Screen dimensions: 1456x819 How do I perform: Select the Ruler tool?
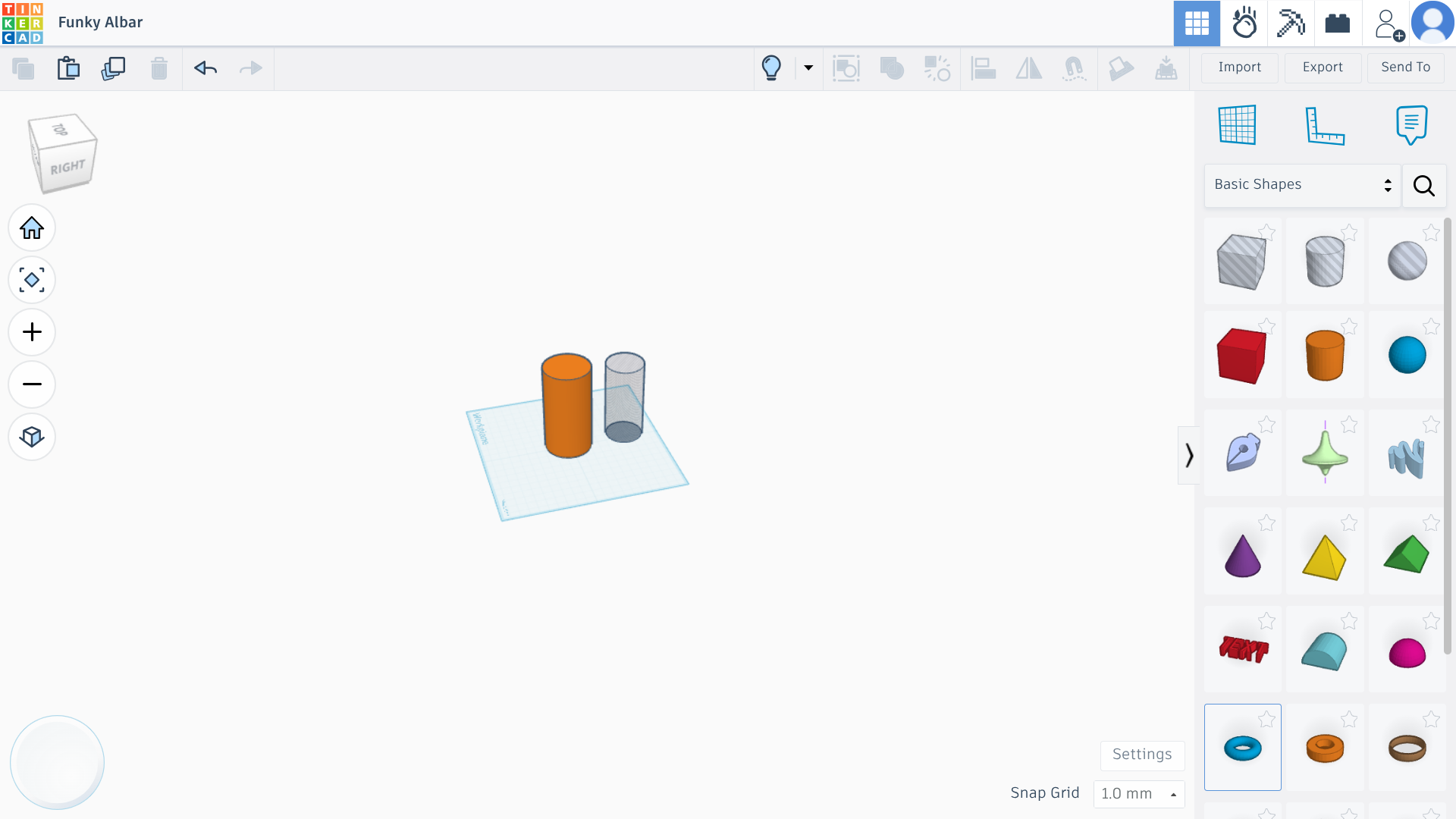[x=1325, y=125]
